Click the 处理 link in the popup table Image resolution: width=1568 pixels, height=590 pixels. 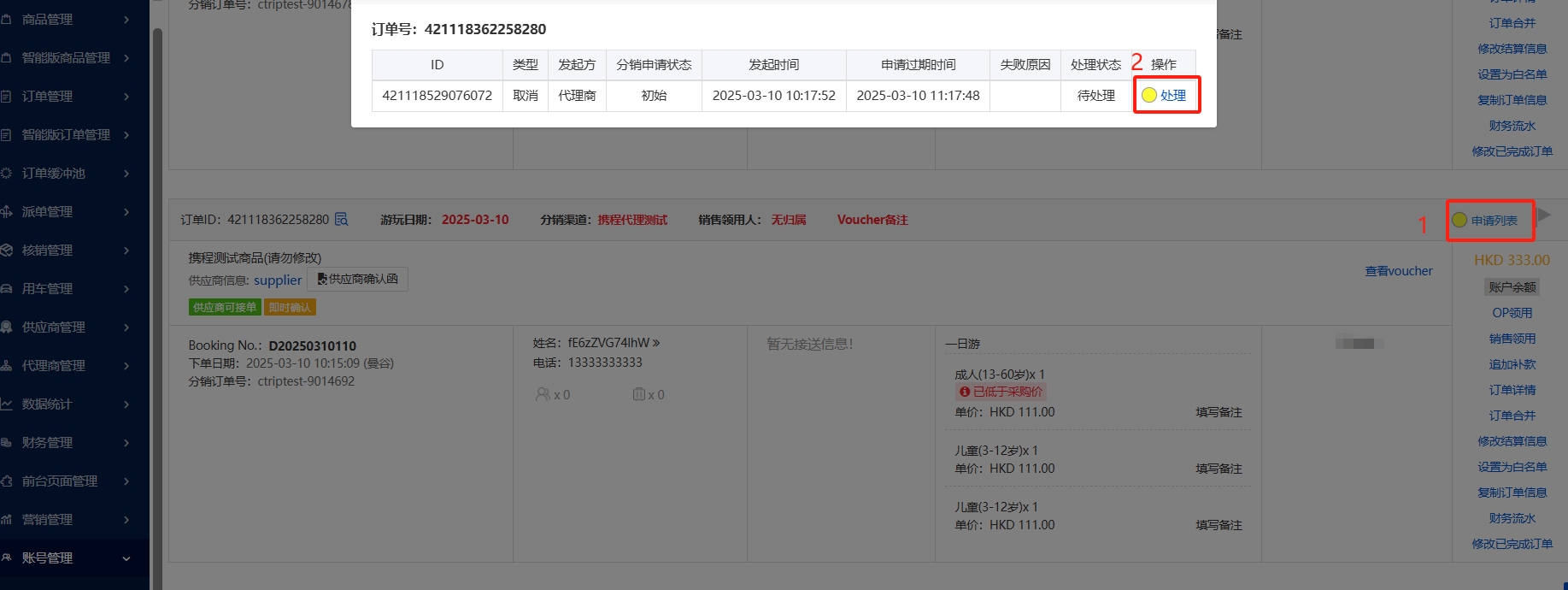(x=1173, y=95)
